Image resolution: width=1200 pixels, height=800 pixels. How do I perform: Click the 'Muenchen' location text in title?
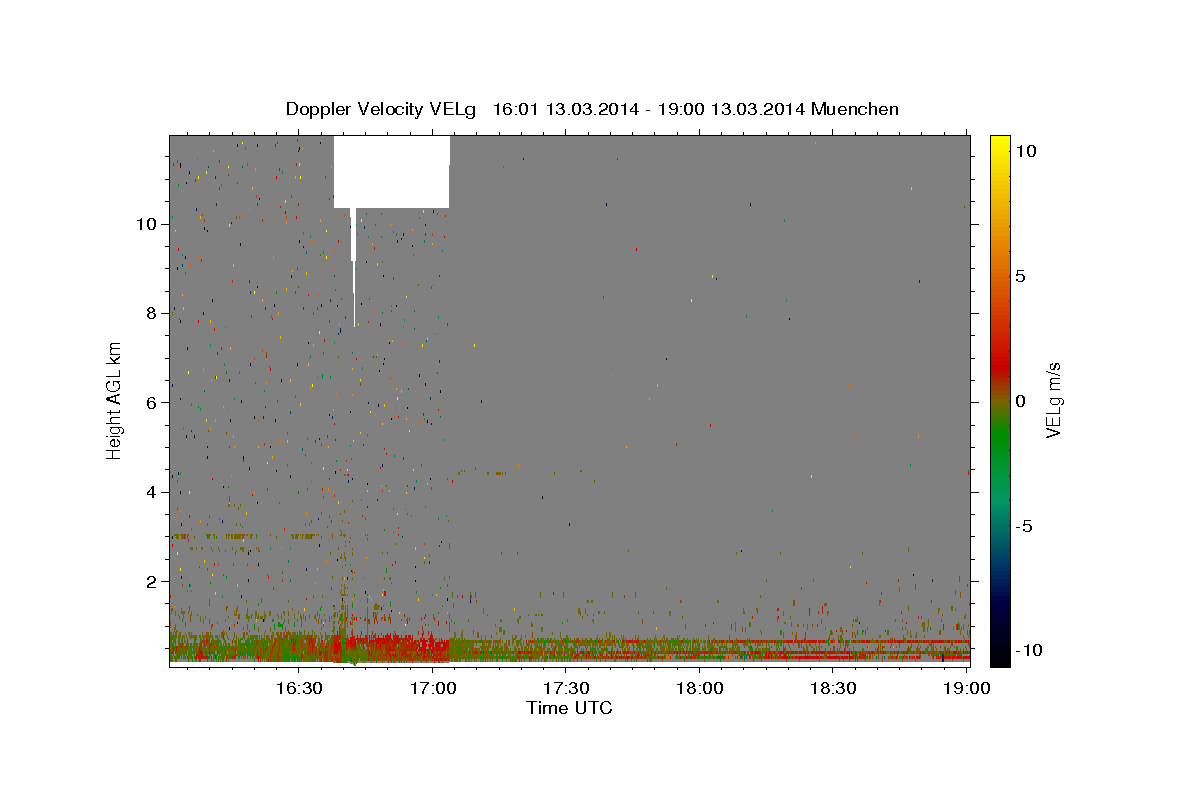[x=855, y=109]
